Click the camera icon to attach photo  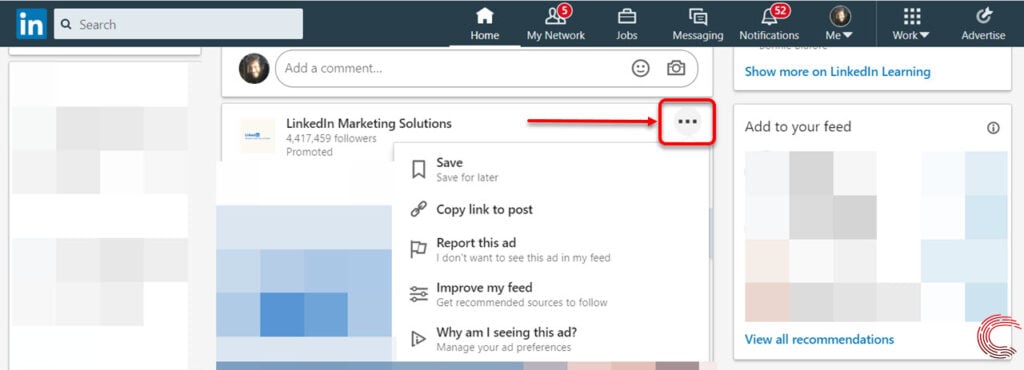pos(676,68)
